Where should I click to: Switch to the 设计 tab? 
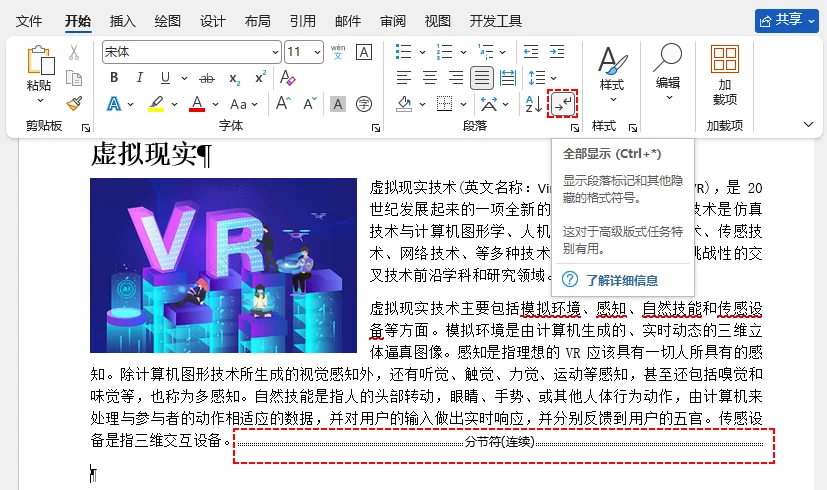(213, 21)
